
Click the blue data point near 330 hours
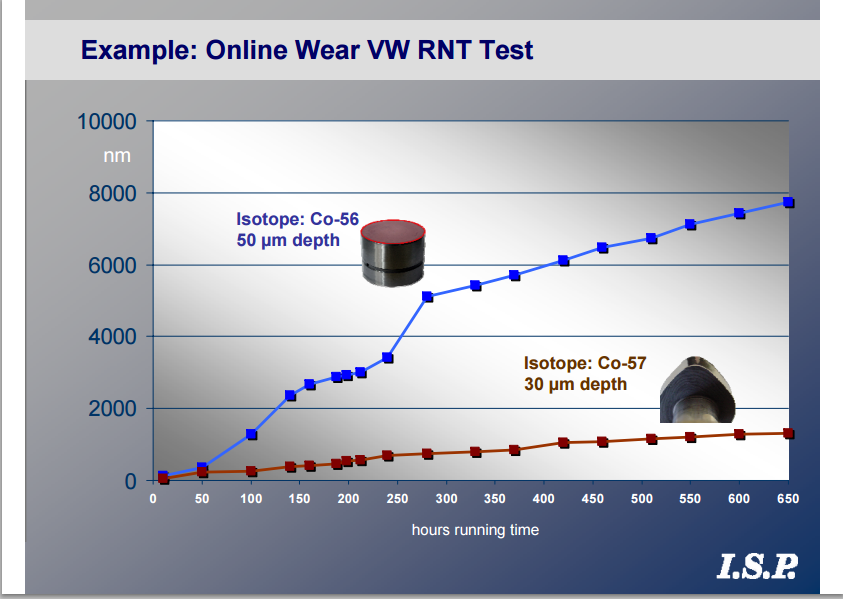pyautogui.click(x=476, y=286)
